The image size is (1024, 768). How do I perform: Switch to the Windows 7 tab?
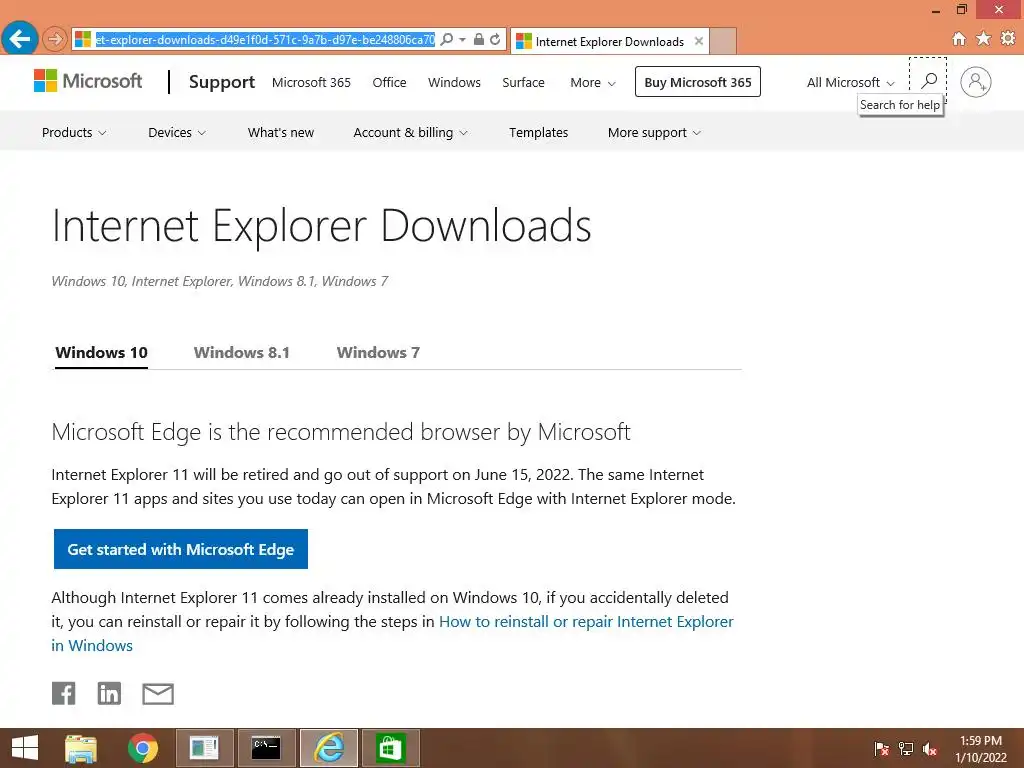coord(378,353)
